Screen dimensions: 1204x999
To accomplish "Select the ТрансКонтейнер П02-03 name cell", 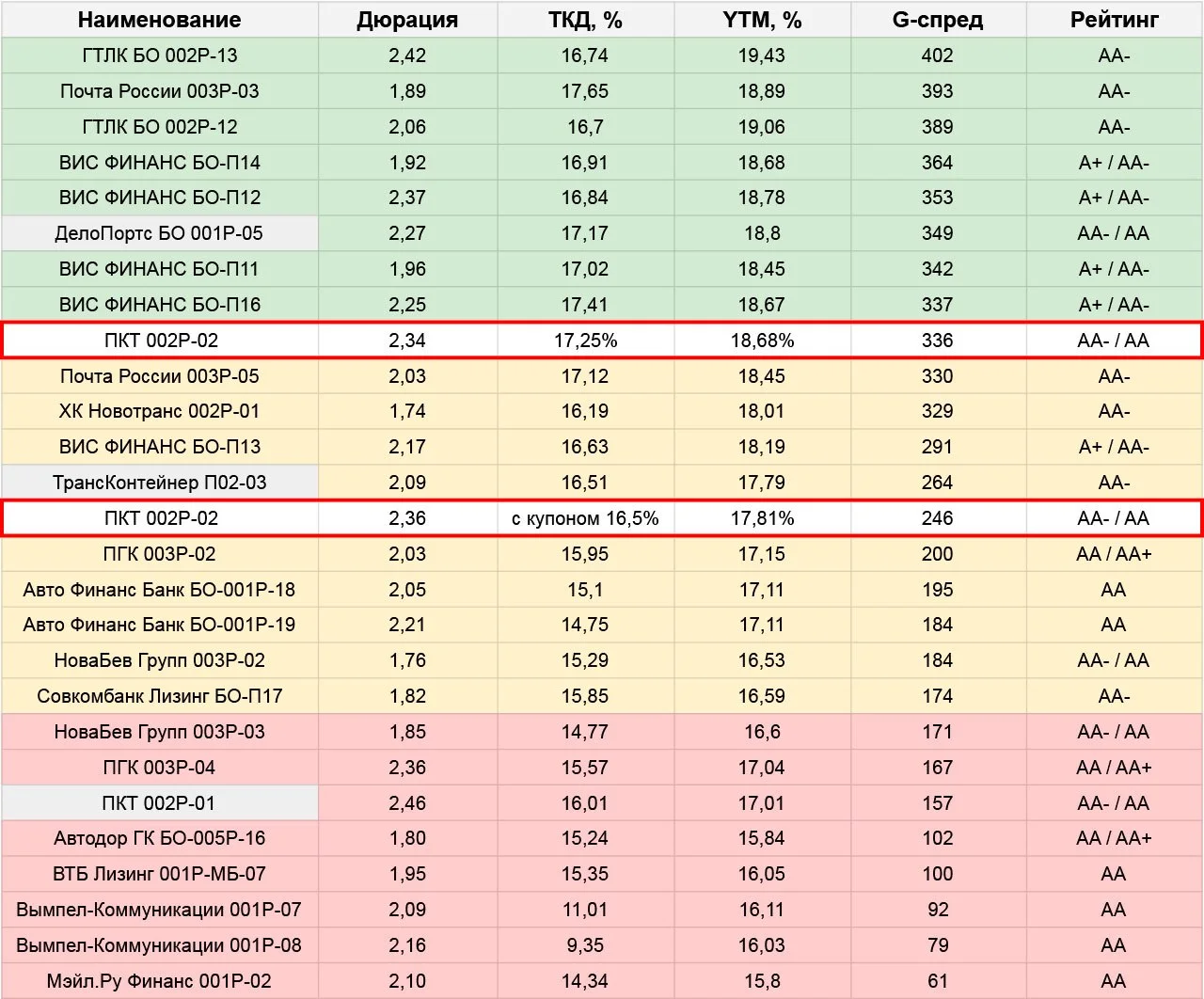I will (x=159, y=483).
